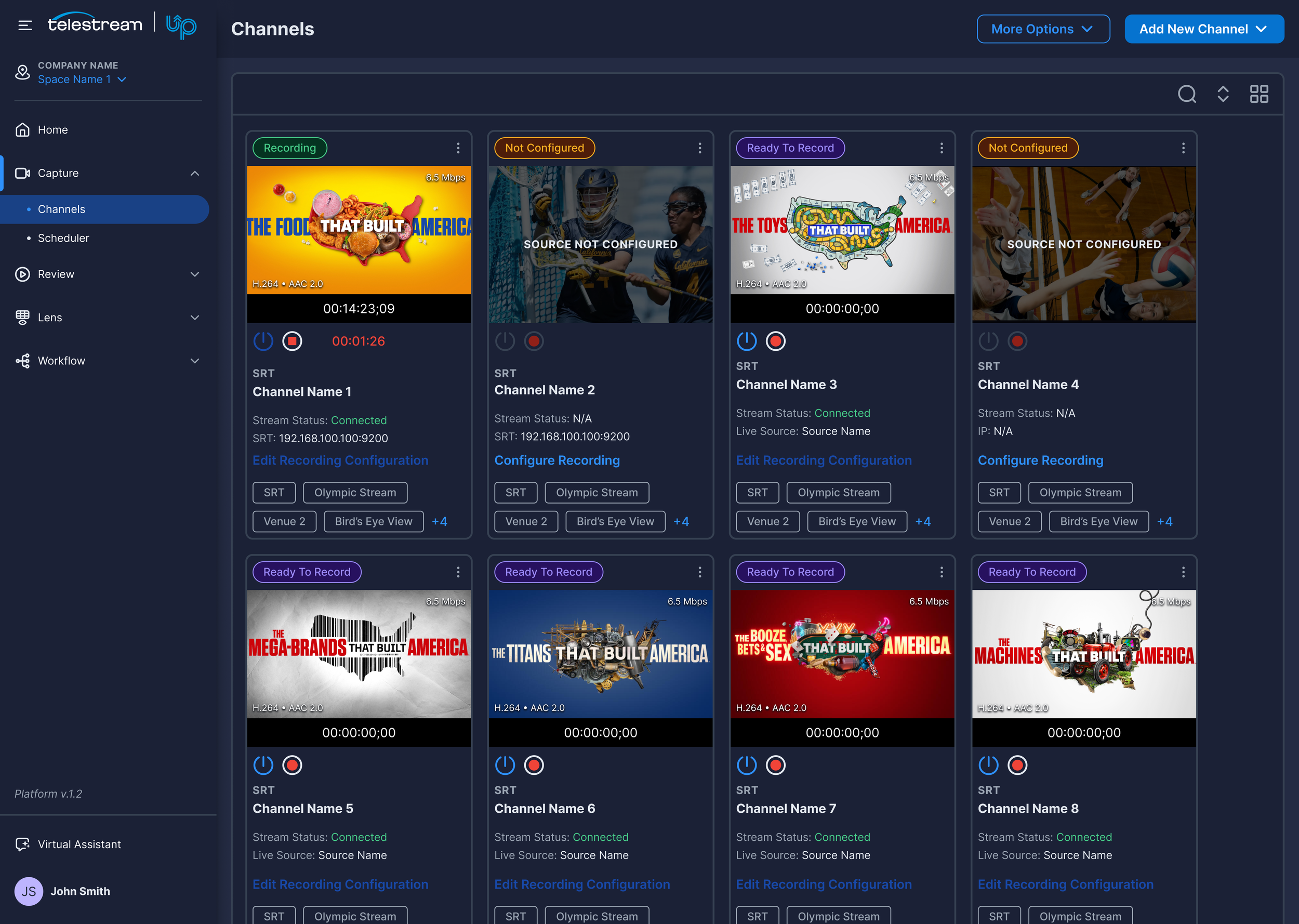Open the channel search magnifier icon

(x=1186, y=94)
